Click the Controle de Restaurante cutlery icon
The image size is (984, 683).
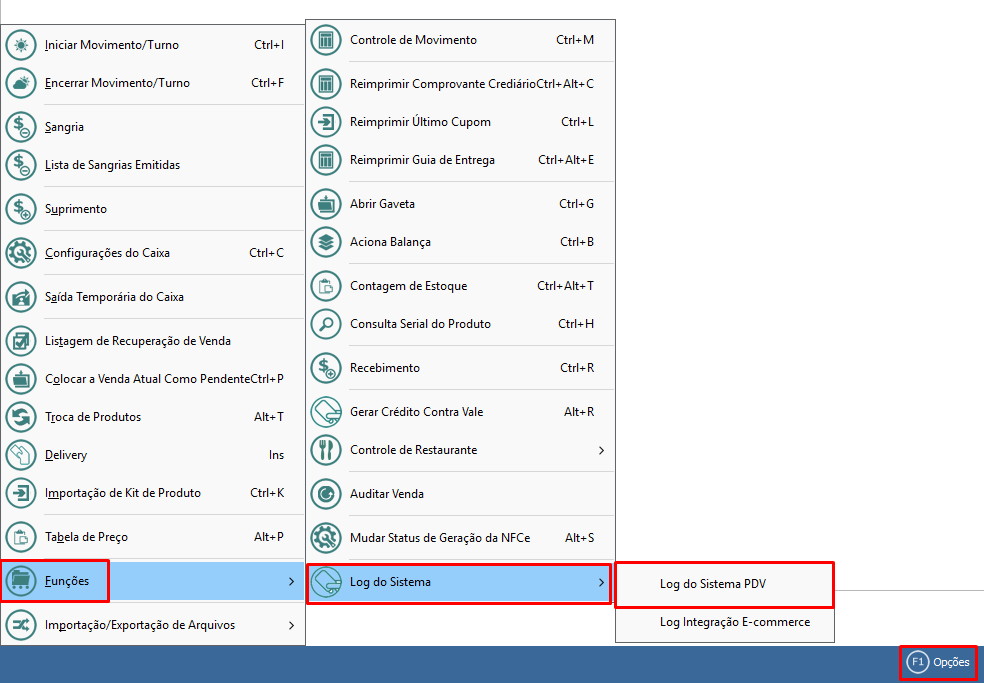326,450
